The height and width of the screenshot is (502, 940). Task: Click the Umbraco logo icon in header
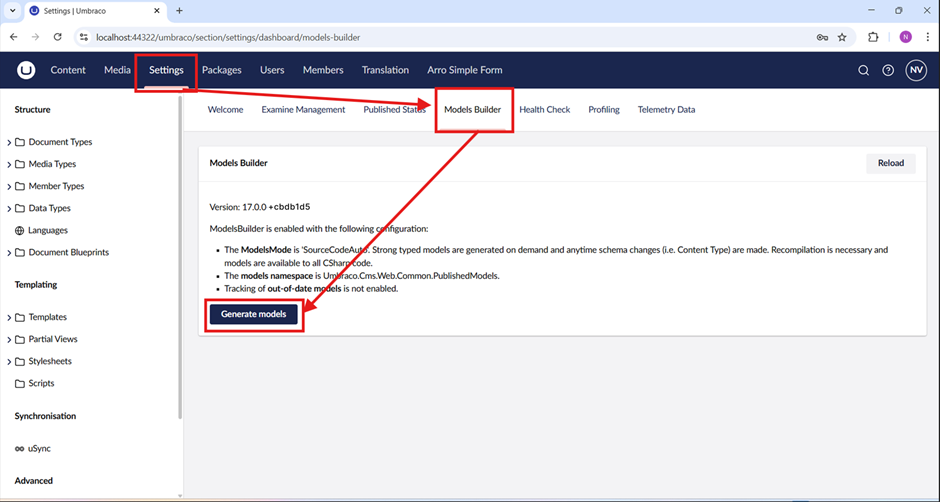(x=26, y=70)
